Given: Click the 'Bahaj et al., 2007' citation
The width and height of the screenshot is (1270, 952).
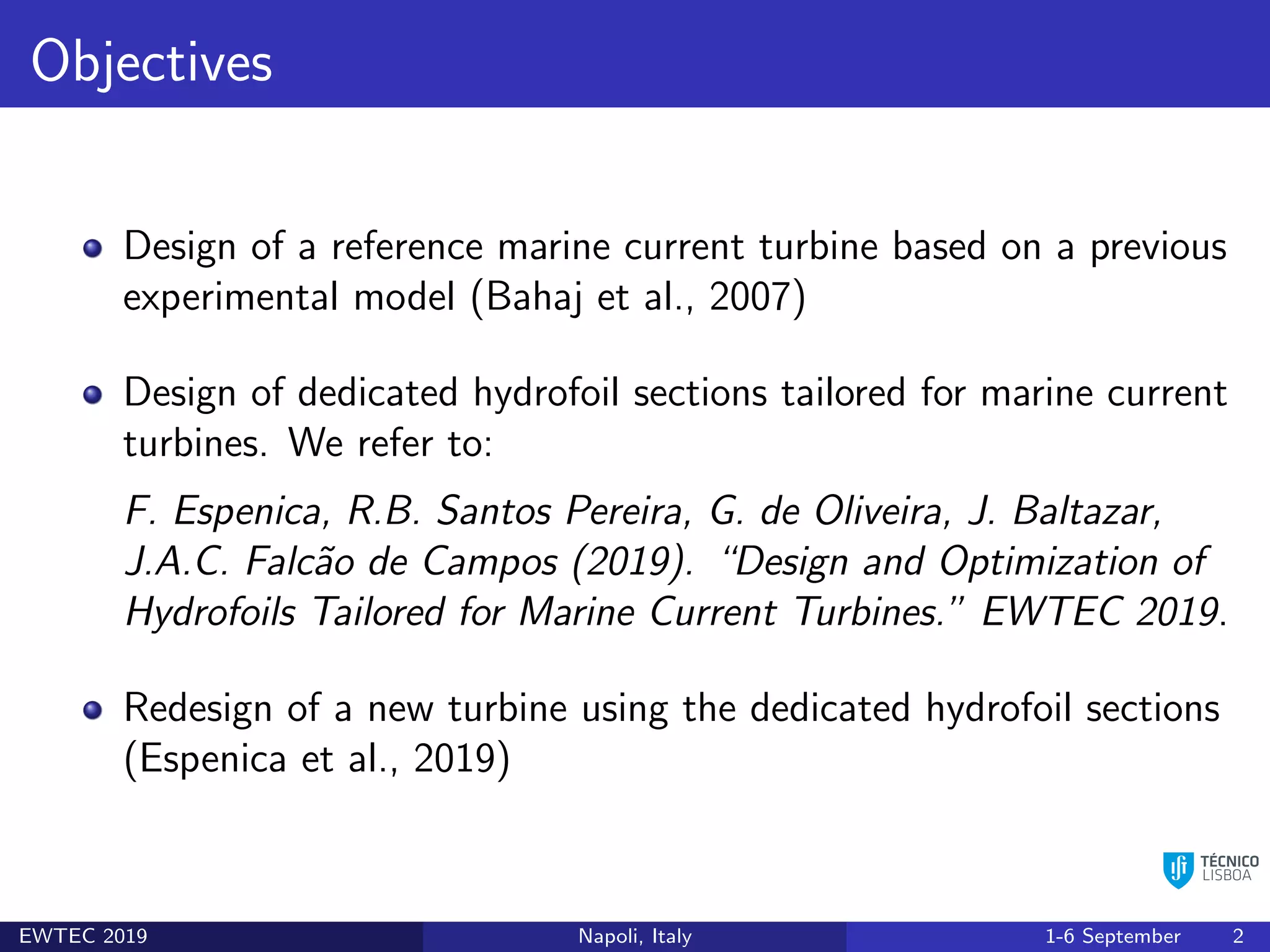Looking at the screenshot, I should tap(639, 297).
